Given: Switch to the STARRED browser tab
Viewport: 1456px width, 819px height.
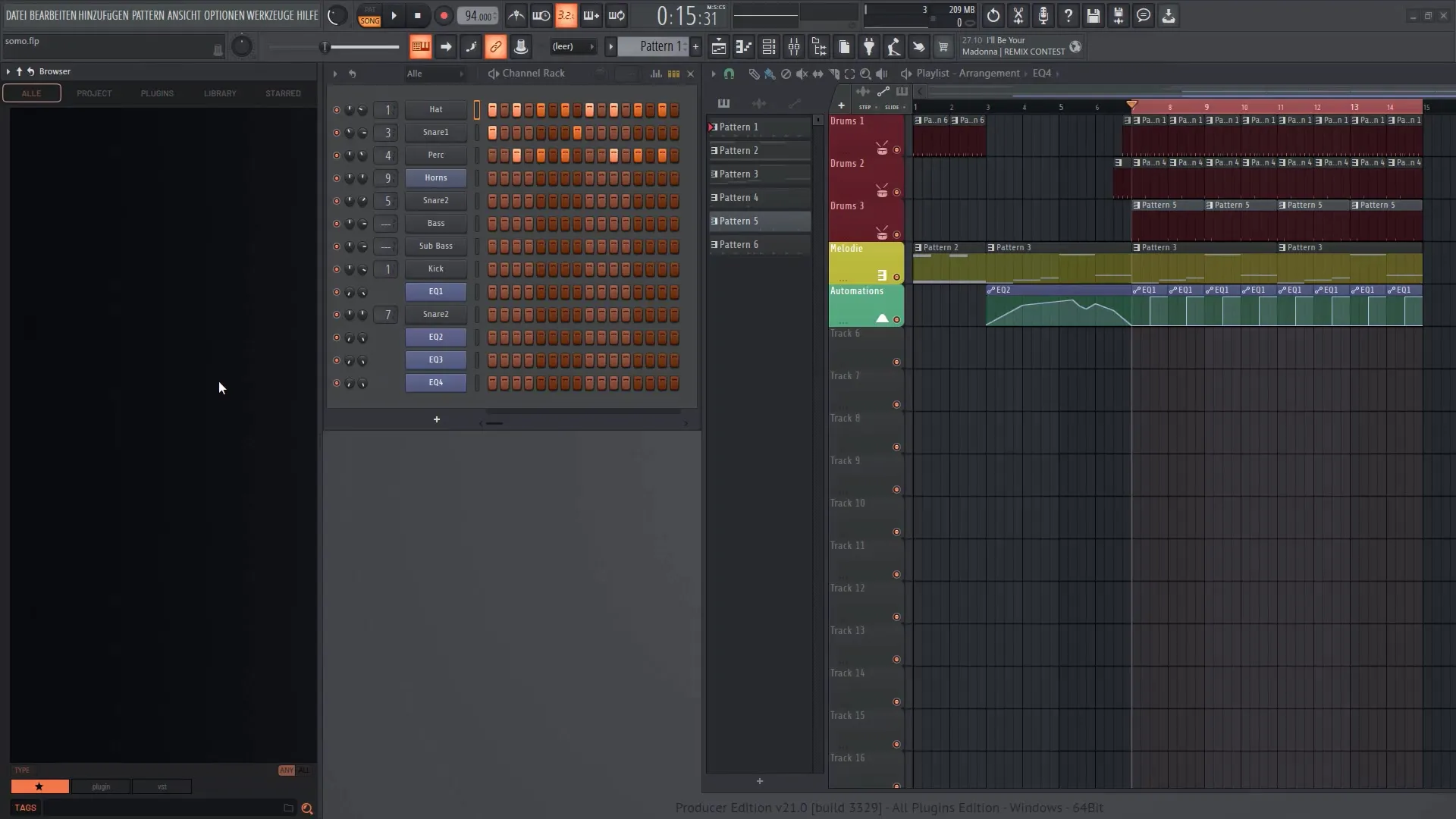Looking at the screenshot, I should point(283,93).
